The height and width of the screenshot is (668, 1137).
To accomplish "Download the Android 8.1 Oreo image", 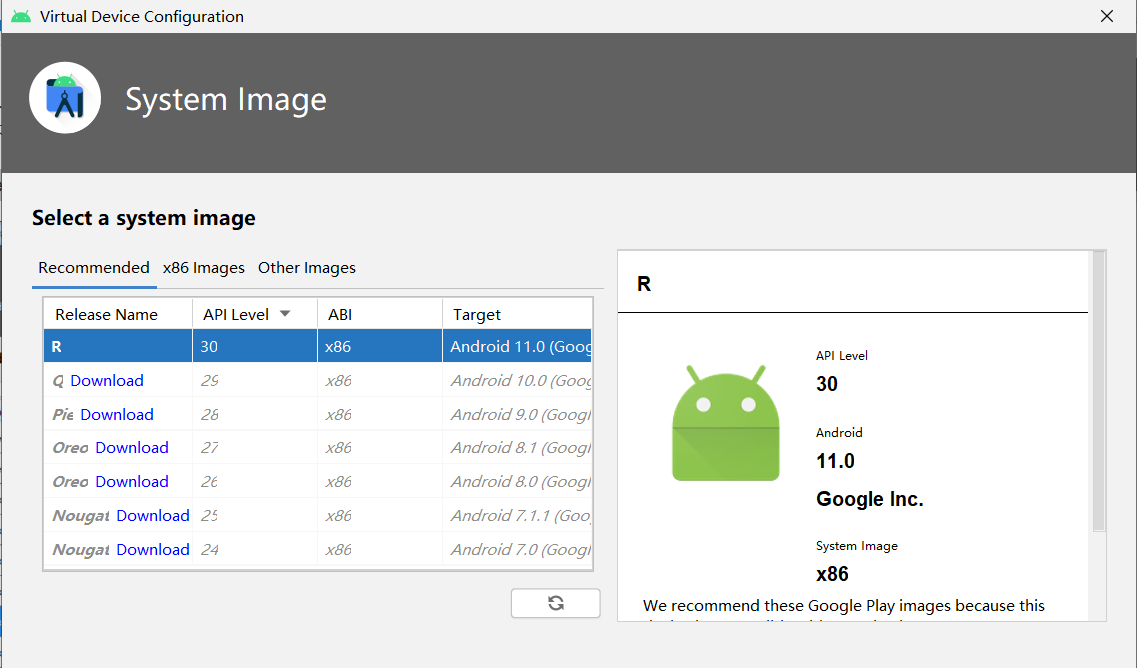I will point(131,447).
